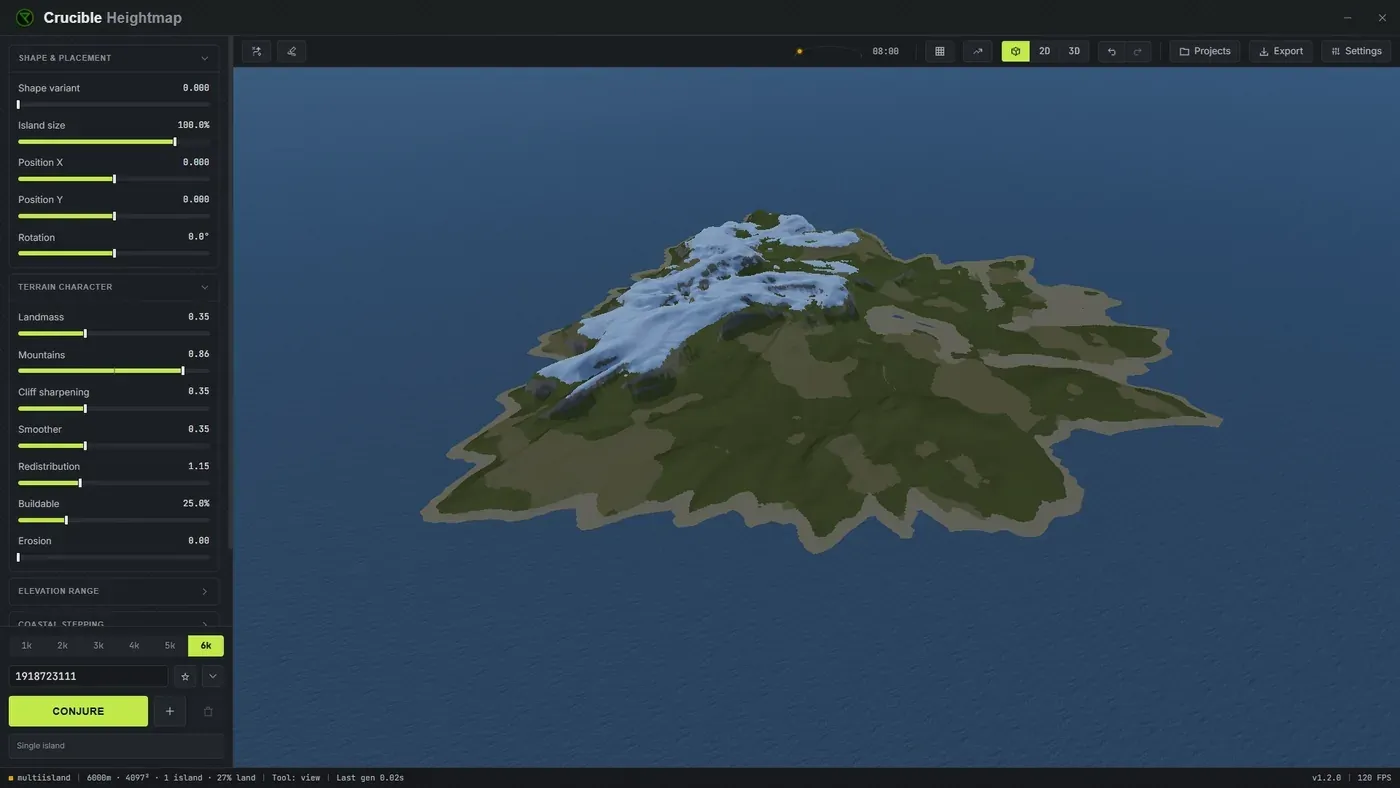Adjust the Mountains slider
The image size is (1400, 788).
pos(114,370)
